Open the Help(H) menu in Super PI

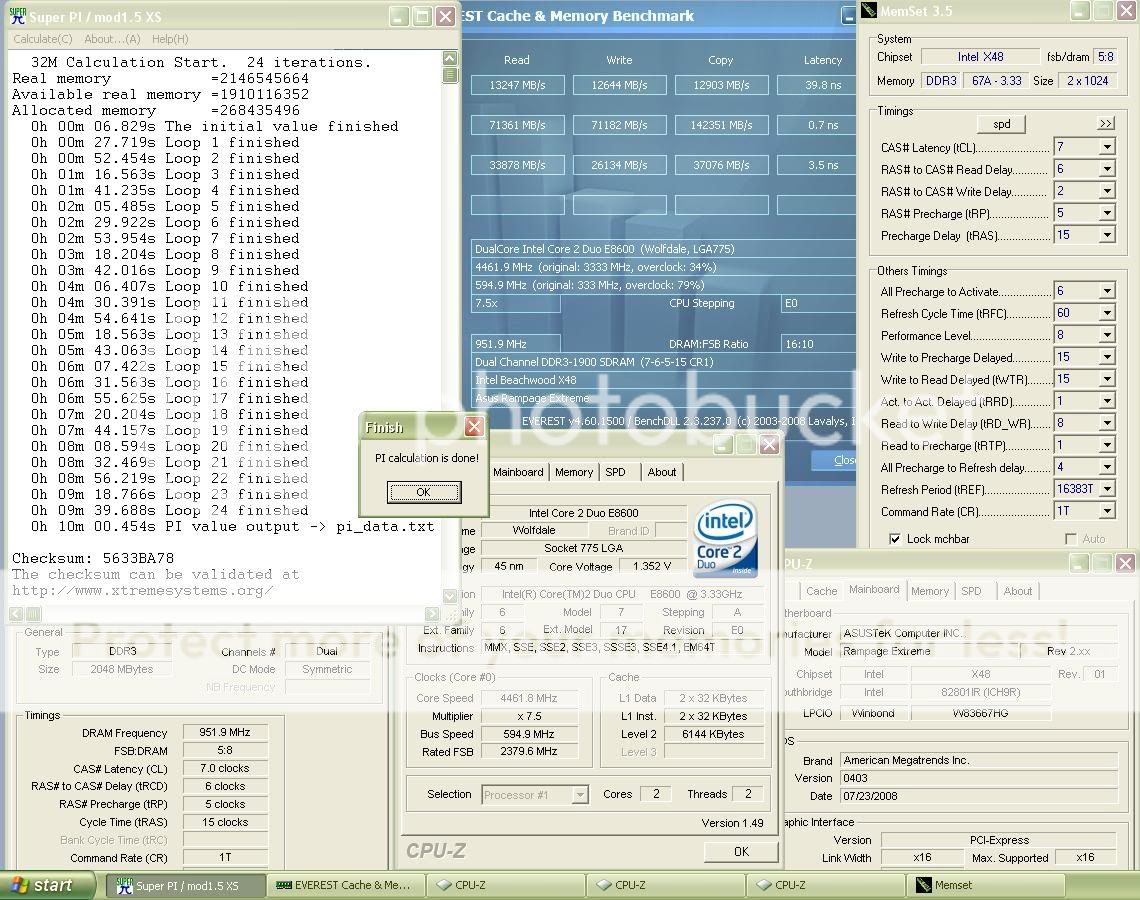(170, 39)
